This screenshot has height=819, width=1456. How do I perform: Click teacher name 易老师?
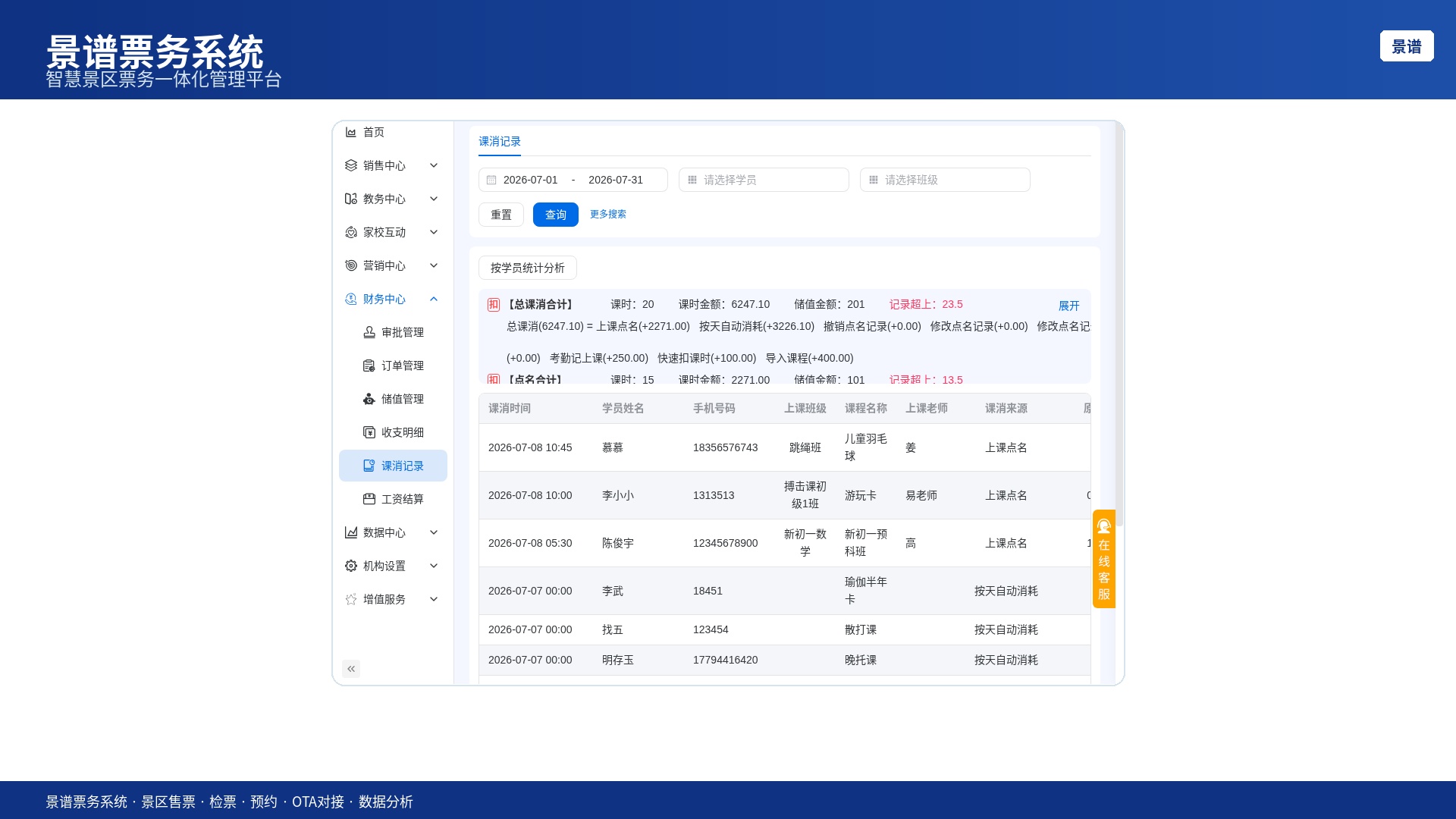coord(921,495)
